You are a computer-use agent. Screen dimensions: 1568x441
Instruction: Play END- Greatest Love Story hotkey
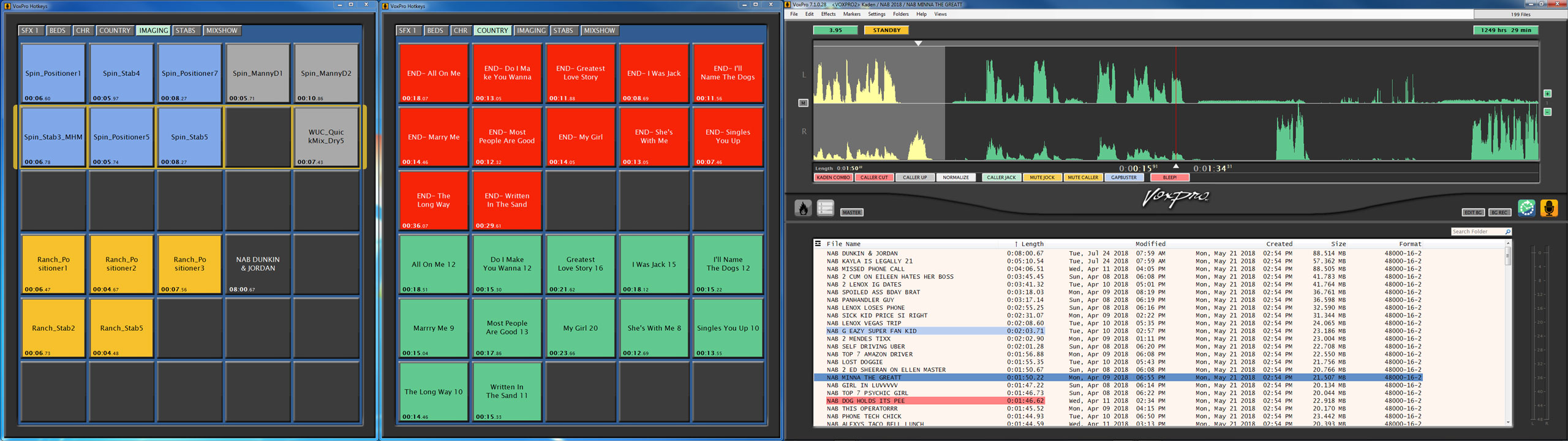(580, 73)
